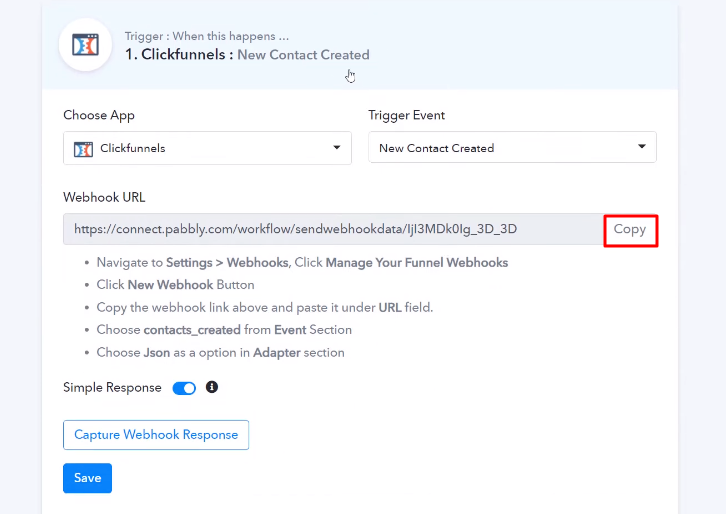Click instruction 'Navigate to Settings > Webhooks'
The width and height of the screenshot is (726, 514).
pyautogui.click(x=302, y=263)
